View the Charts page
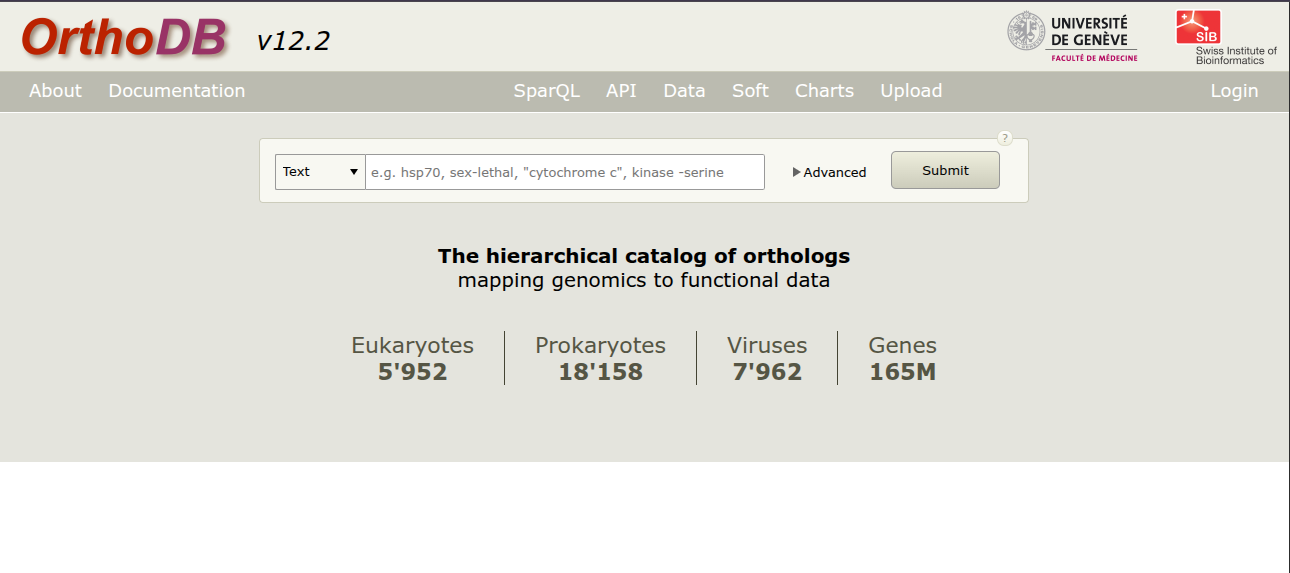This screenshot has height=573, width=1290. 824,91
